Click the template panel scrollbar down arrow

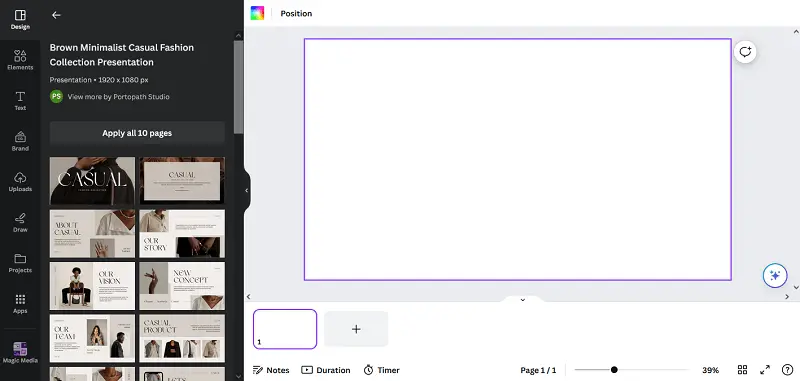(x=239, y=376)
